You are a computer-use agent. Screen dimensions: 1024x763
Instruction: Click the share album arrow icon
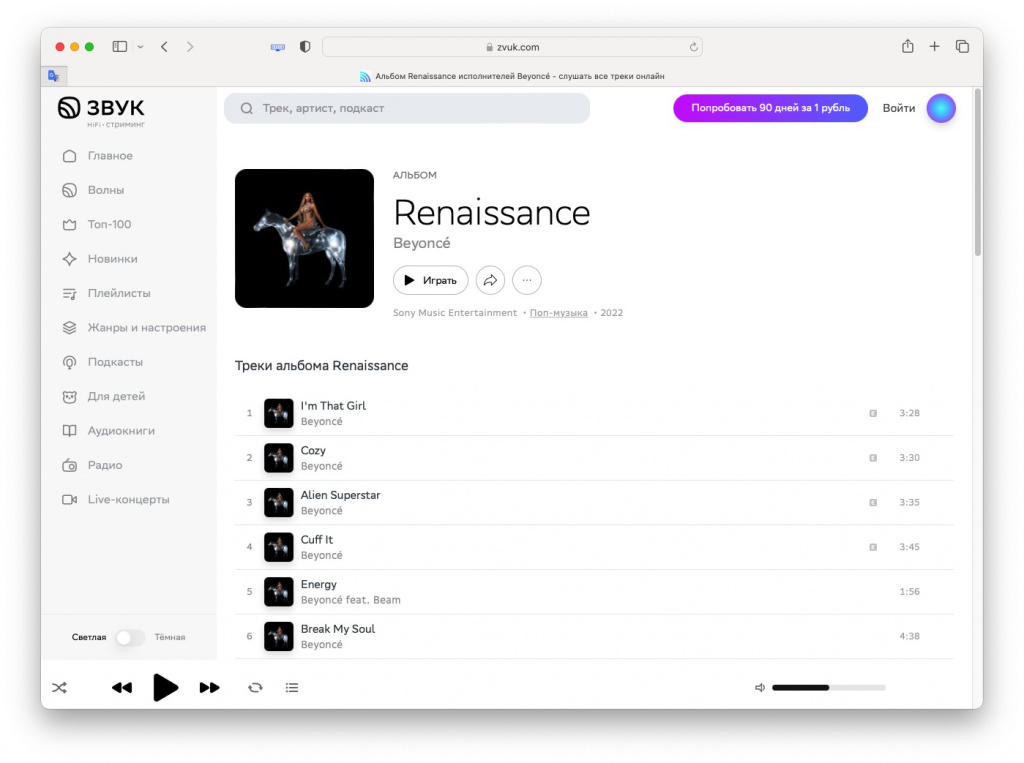490,280
